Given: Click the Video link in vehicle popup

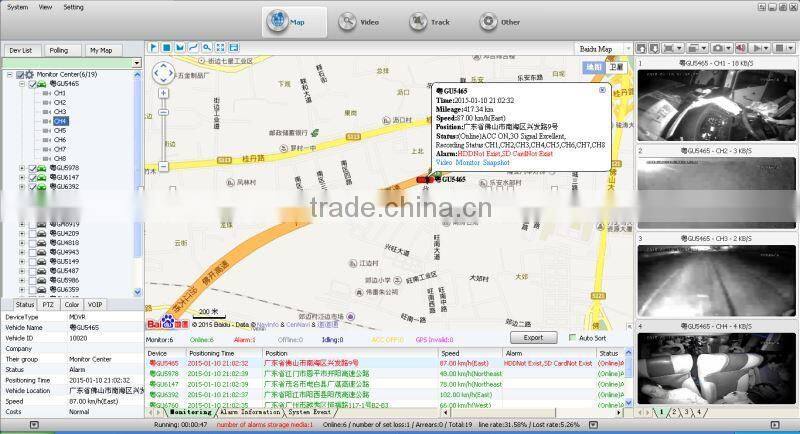Looking at the screenshot, I should pos(443,163).
